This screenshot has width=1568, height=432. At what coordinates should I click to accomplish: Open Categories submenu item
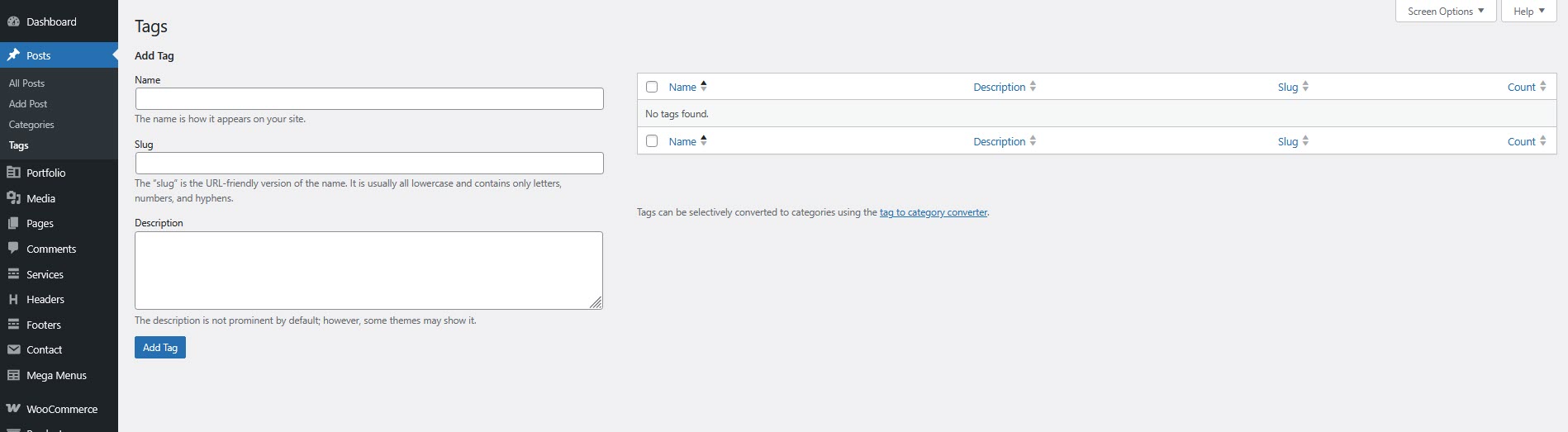(x=31, y=125)
